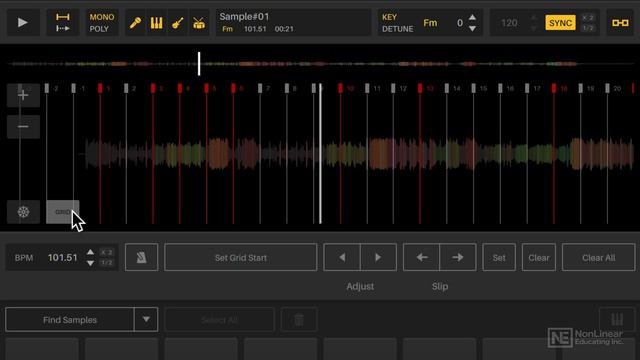The width and height of the screenshot is (640, 360).
Task: Halve the BPM with 1/2 button
Action: (107, 263)
